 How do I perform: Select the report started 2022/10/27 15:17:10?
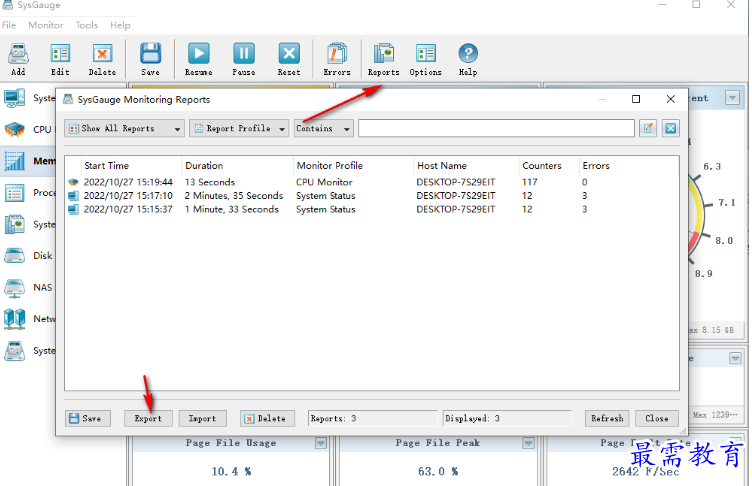pyautogui.click(x=128, y=196)
